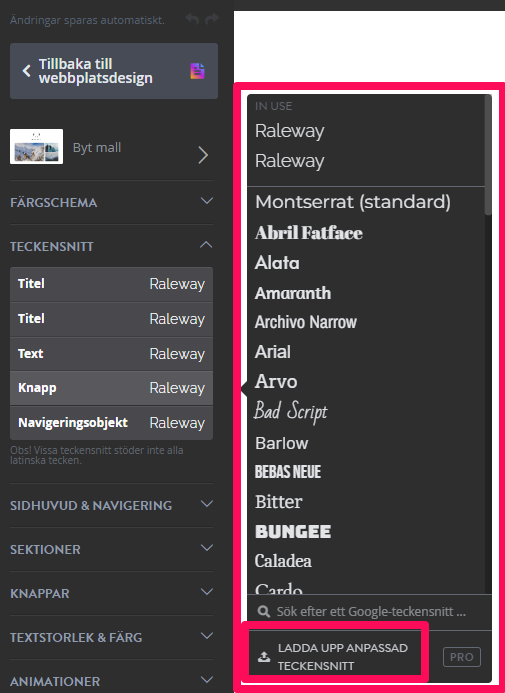The height and width of the screenshot is (693, 505).
Task: Click the upload icon for custom font
Action: coord(264,657)
